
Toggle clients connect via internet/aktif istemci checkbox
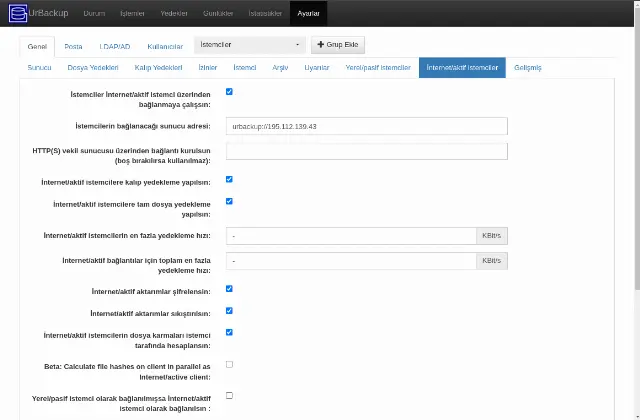229,92
